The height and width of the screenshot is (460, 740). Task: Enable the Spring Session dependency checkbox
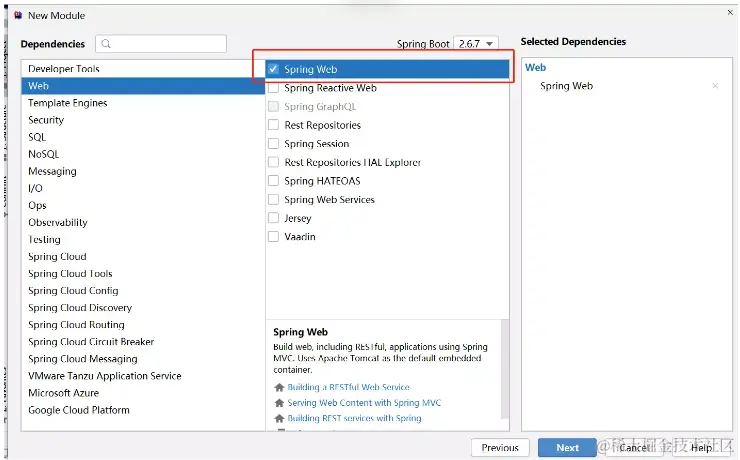273,143
